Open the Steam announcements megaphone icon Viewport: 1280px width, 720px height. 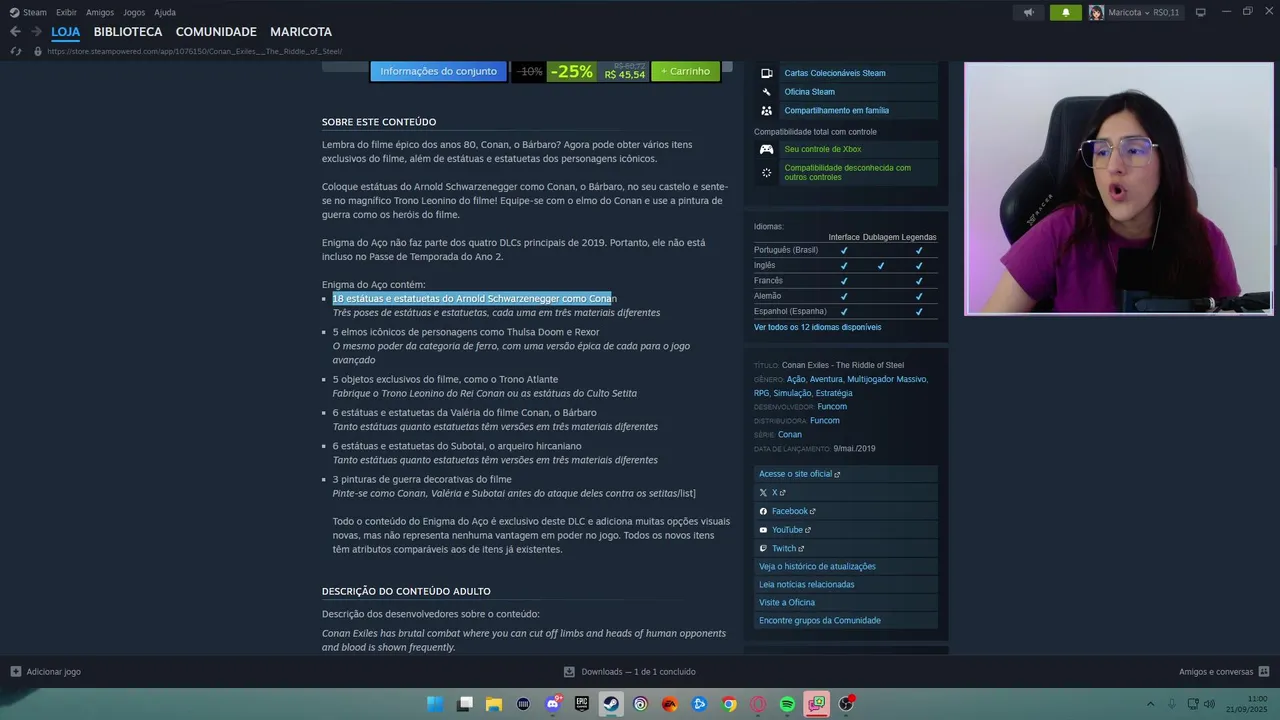(x=1028, y=12)
